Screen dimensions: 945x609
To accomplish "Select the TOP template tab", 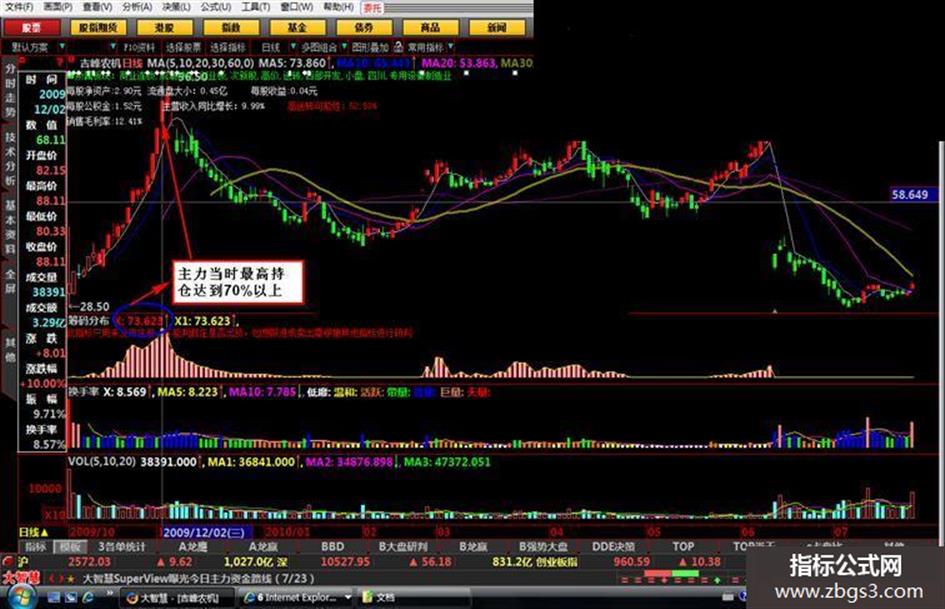I will pos(683,547).
